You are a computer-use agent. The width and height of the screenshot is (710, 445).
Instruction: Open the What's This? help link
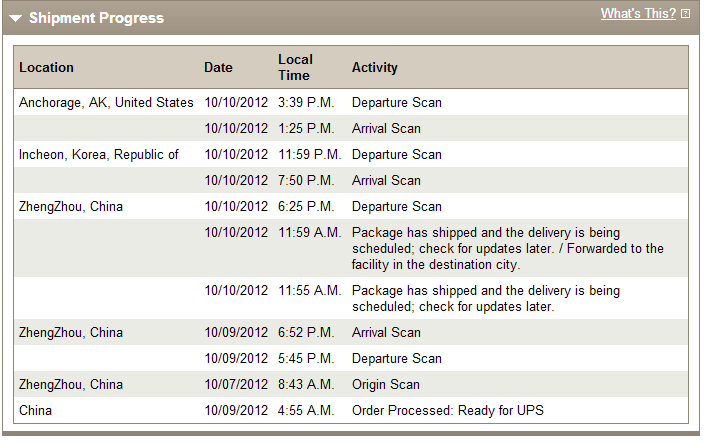(x=638, y=14)
